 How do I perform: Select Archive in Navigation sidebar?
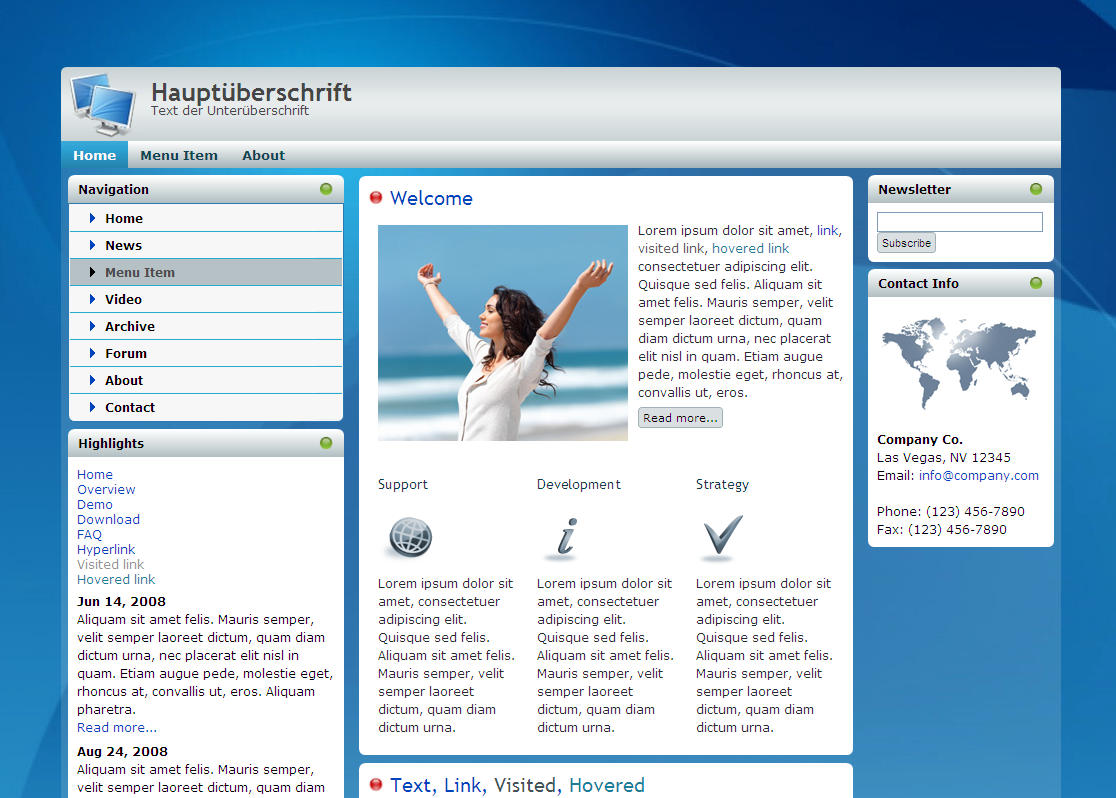[206, 327]
